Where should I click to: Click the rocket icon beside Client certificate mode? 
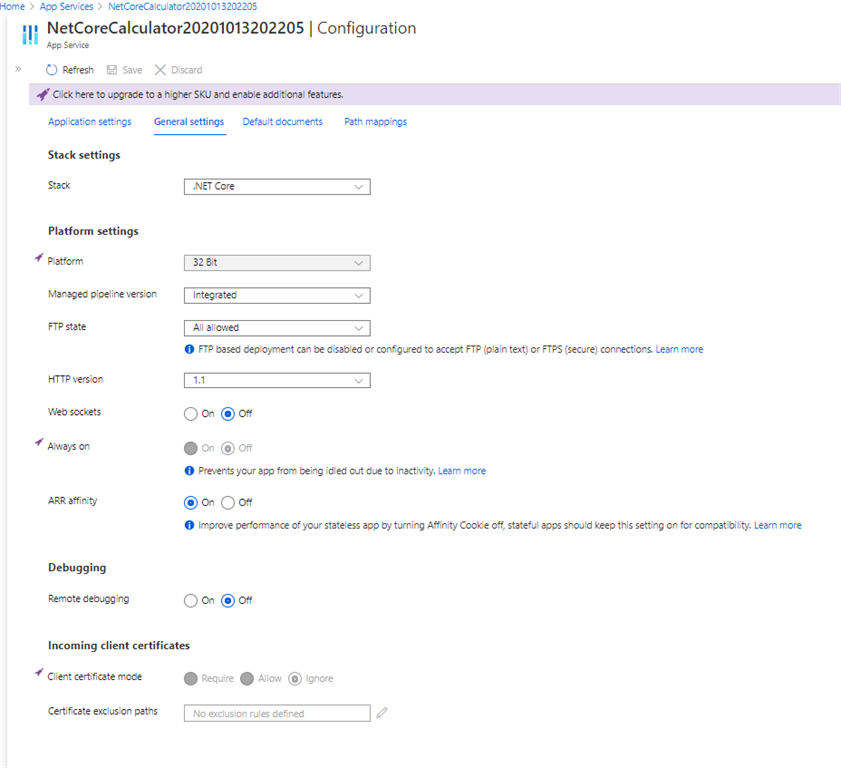[39, 673]
